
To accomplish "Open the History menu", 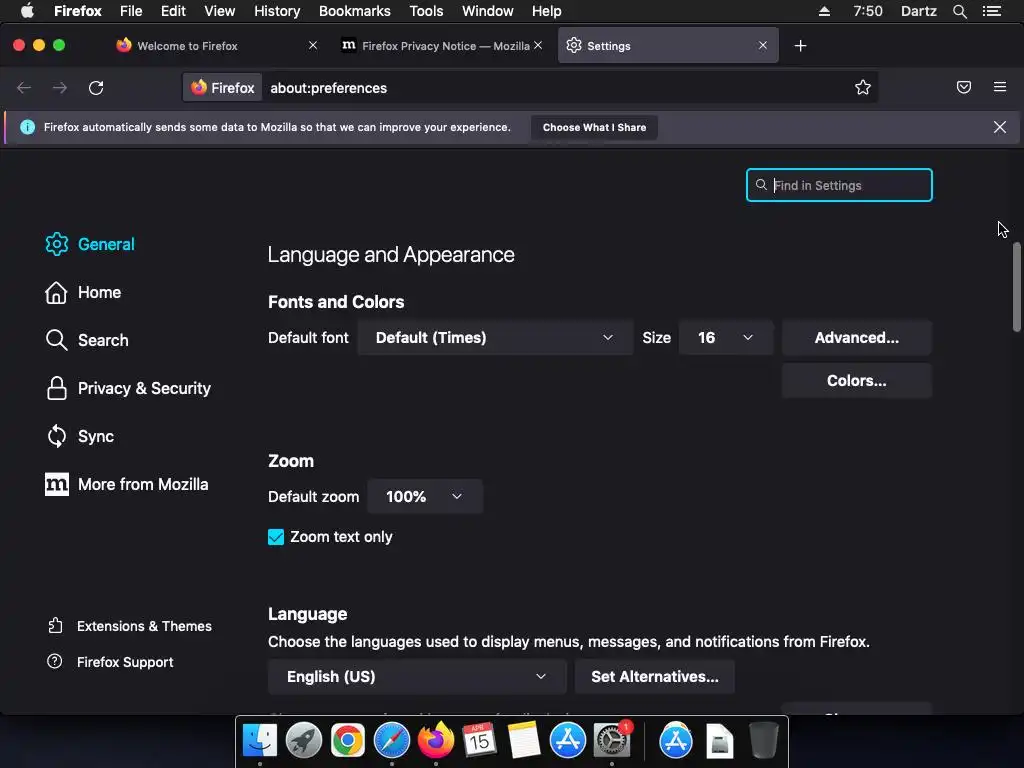I will click(x=277, y=11).
